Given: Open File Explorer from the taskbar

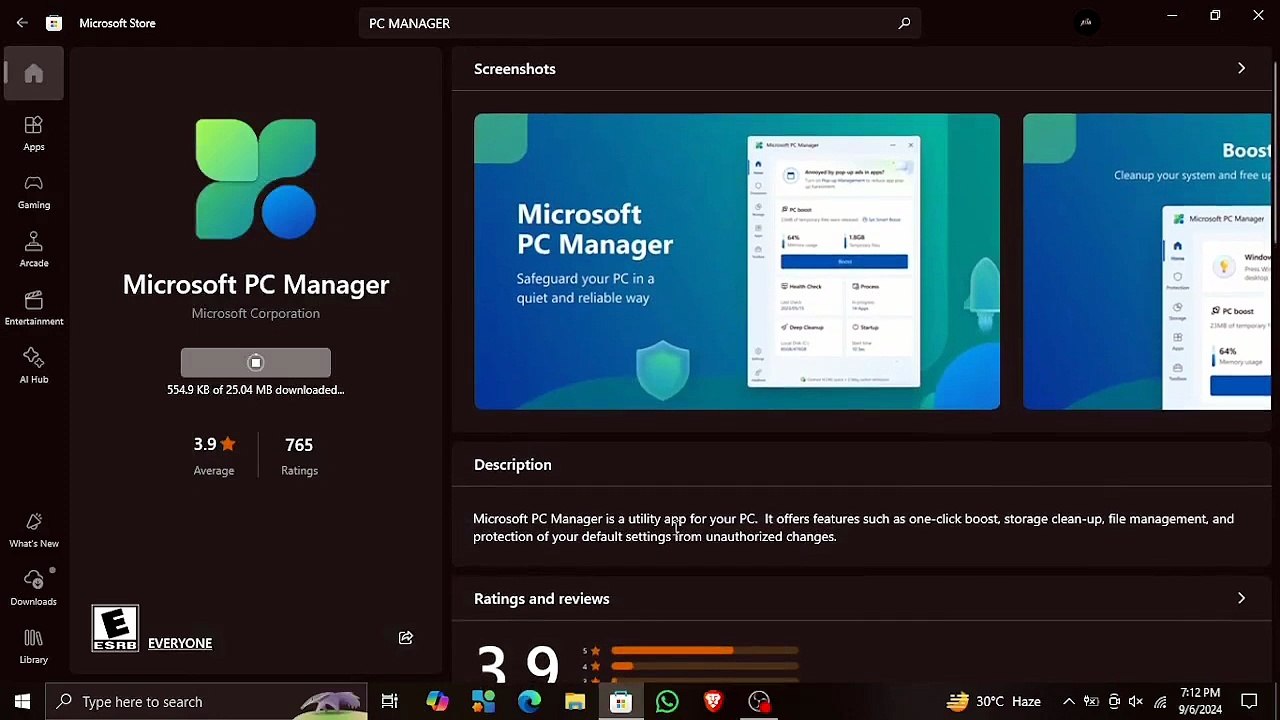Looking at the screenshot, I should (x=575, y=702).
